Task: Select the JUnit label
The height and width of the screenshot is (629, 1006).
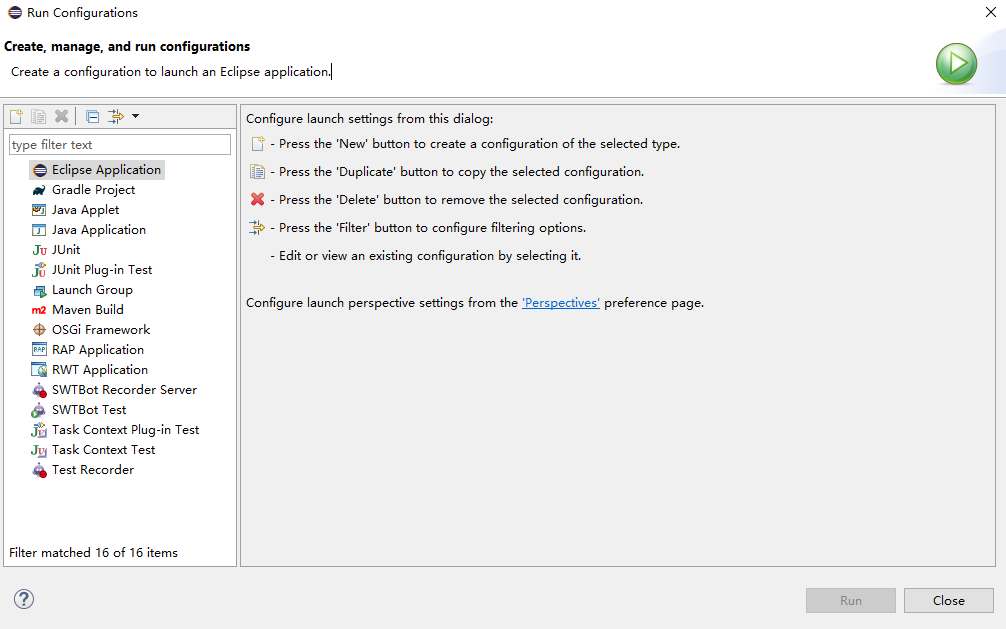Action: 66,250
